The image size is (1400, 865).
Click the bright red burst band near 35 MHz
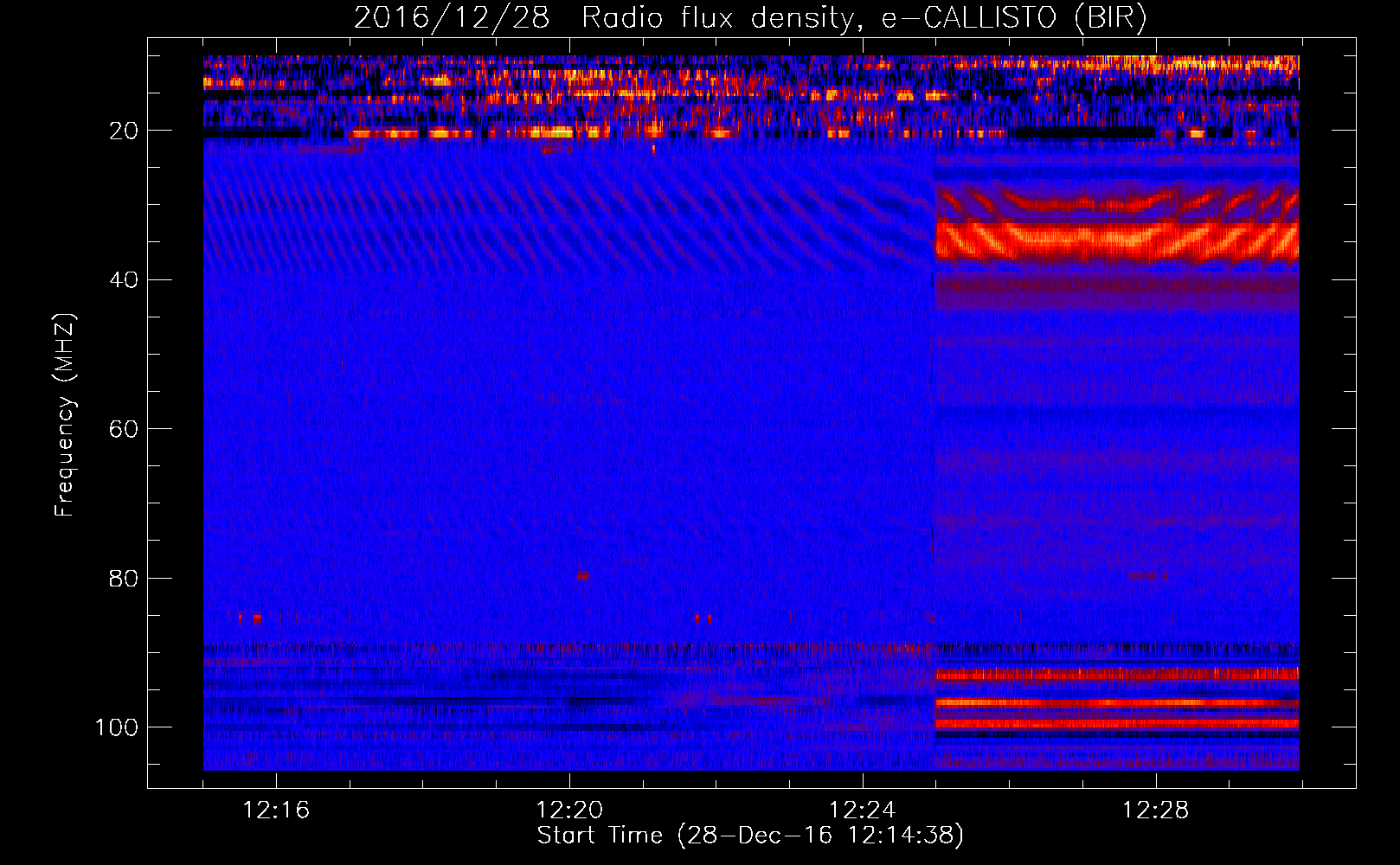[x=1117, y=241]
